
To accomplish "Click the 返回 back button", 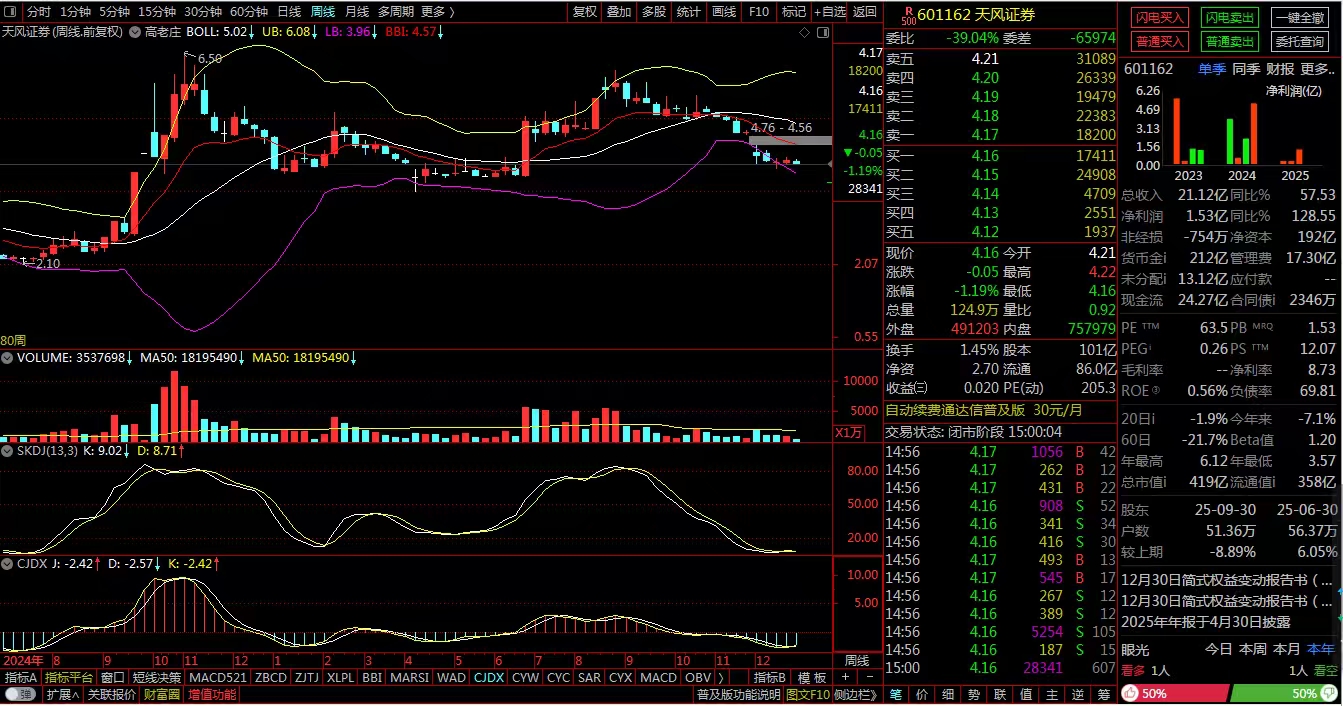I will tap(865, 12).
